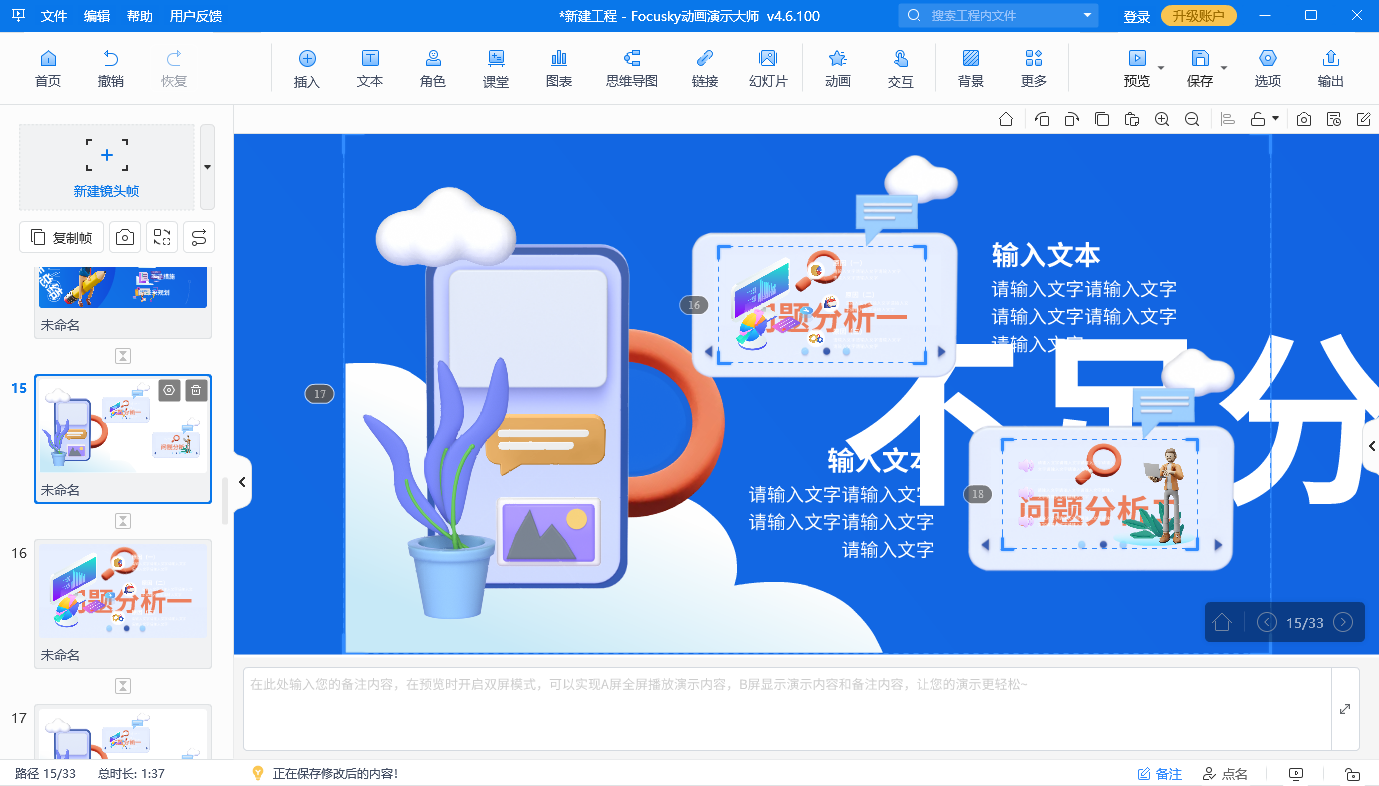This screenshot has width=1379, height=786.
Task: Toggle the 备注 notes panel
Action: tap(1160, 774)
